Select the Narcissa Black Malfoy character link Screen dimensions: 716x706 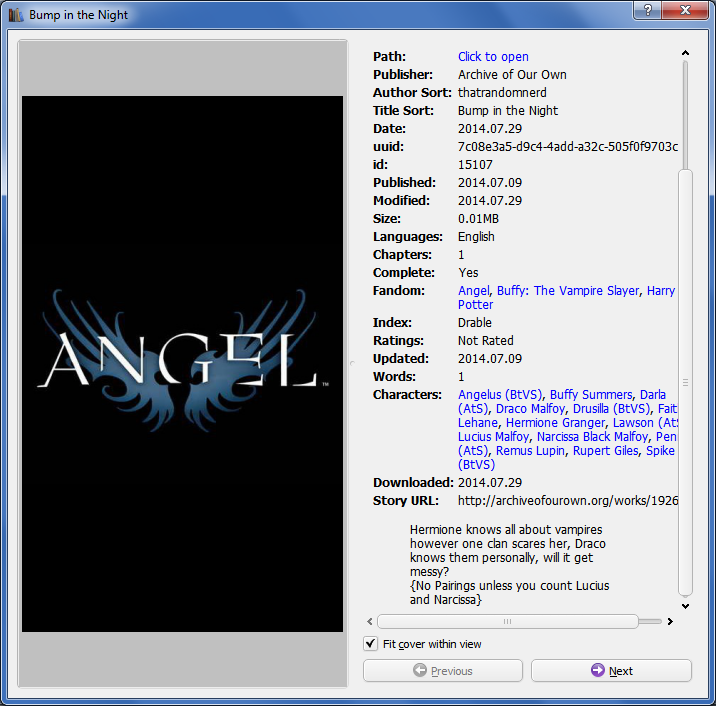(592, 437)
